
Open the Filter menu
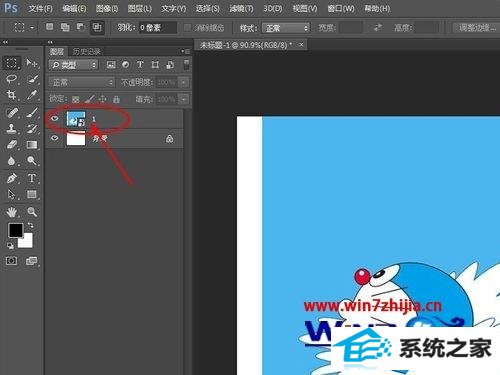(241, 8)
